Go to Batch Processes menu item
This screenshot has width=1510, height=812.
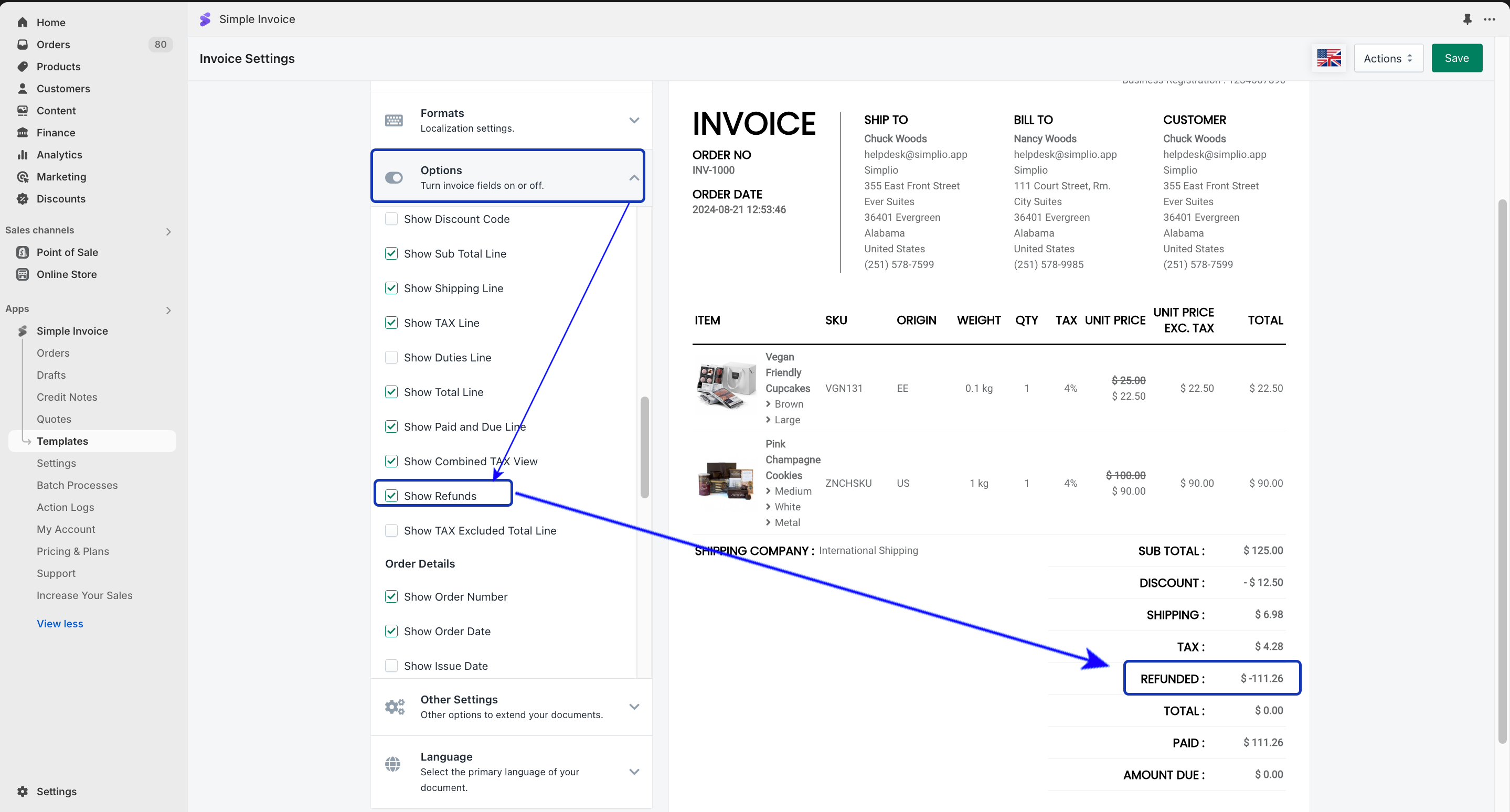click(77, 485)
